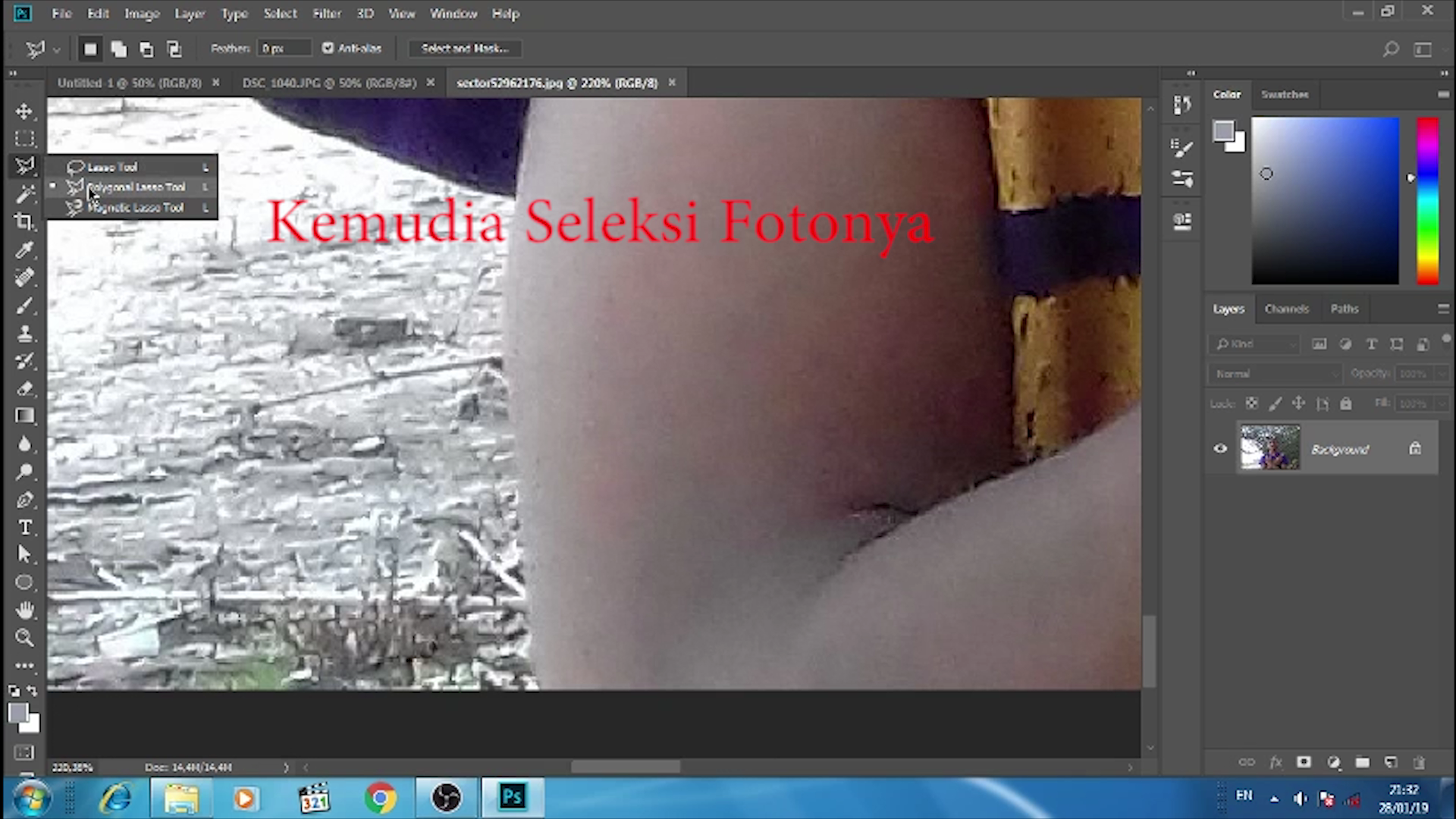This screenshot has width=1456, height=819.
Task: Select the Crop tool
Action: tap(24, 221)
